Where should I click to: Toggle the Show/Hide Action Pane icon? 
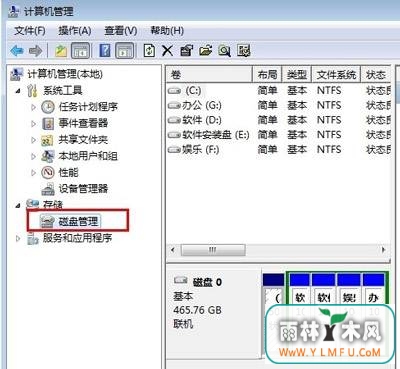pyautogui.click(x=124, y=51)
